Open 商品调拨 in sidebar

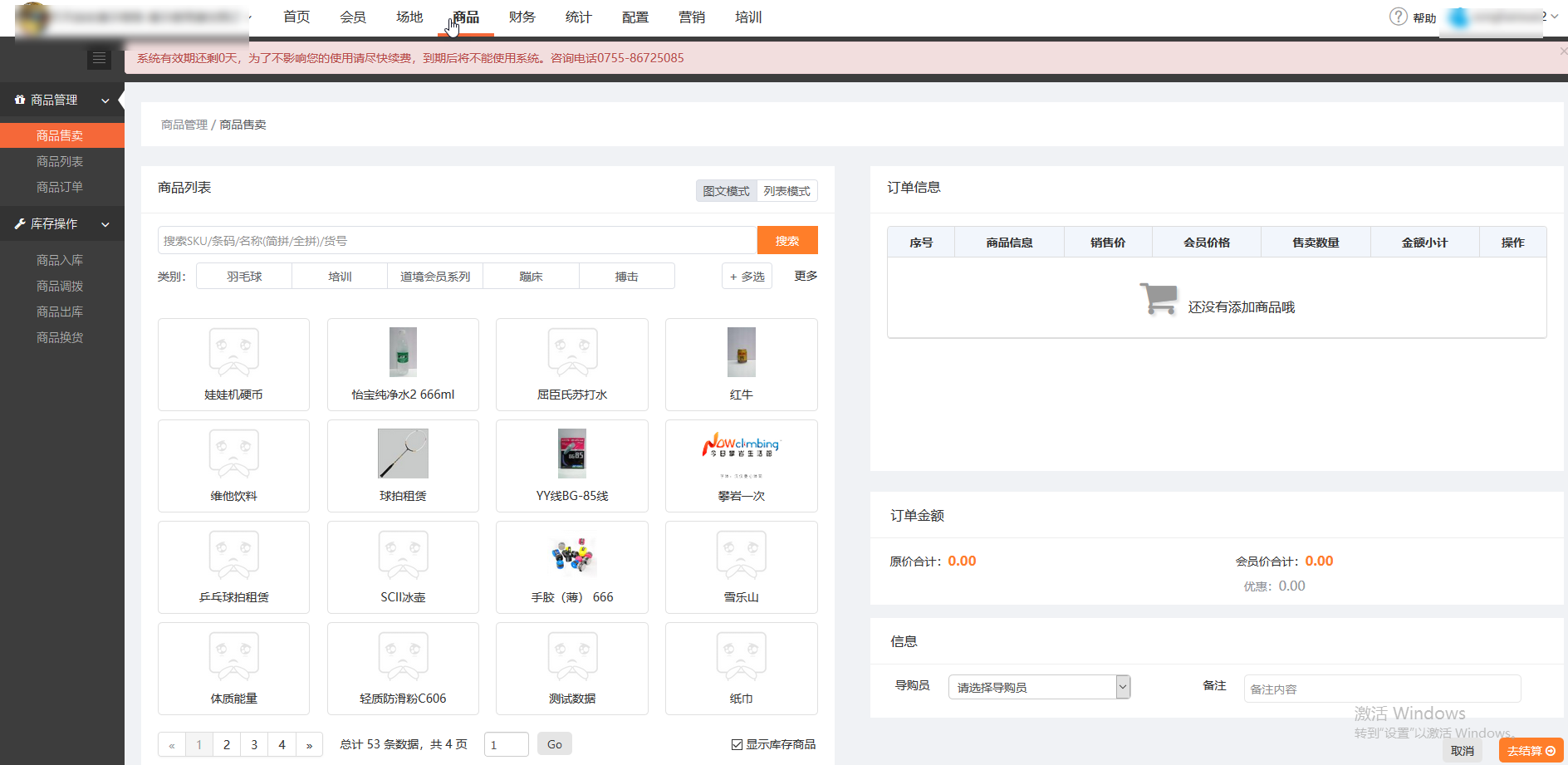coord(60,286)
